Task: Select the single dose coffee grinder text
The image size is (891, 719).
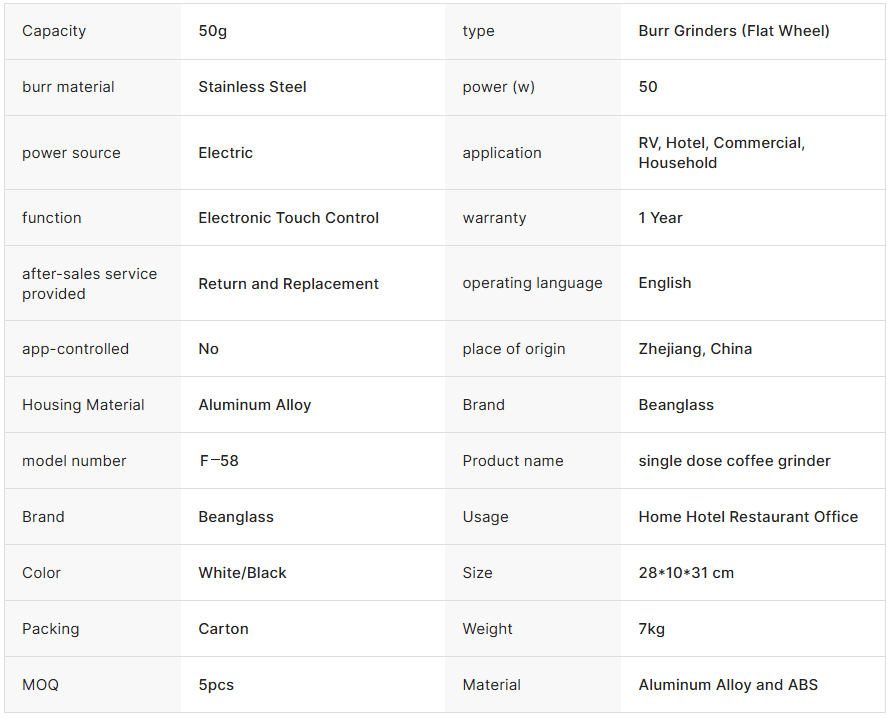Action: click(734, 461)
